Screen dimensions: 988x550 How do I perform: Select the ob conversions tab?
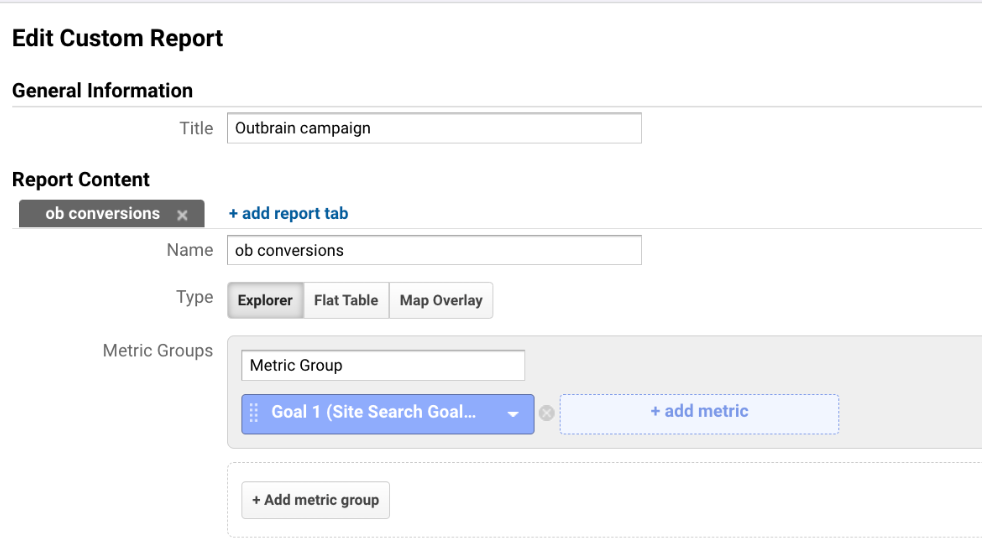(102, 214)
